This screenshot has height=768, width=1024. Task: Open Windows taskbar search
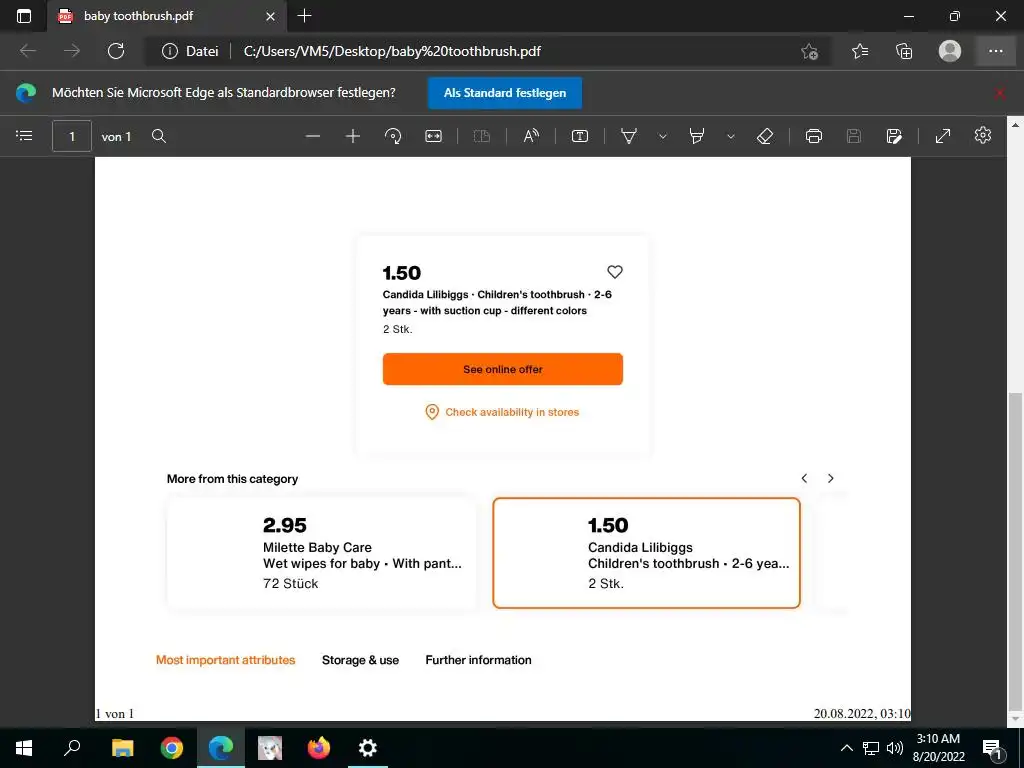(72, 748)
